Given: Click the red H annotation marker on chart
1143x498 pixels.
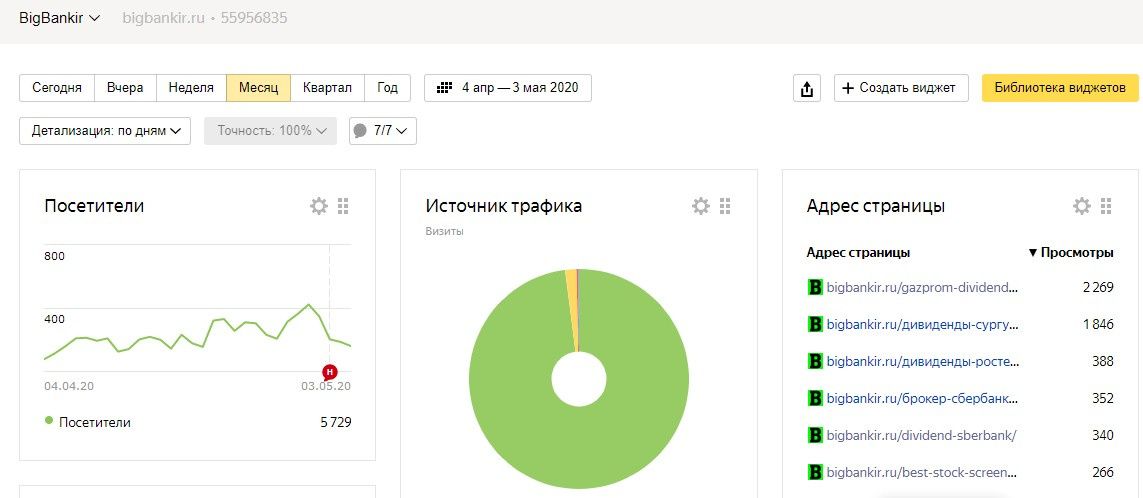Looking at the screenshot, I should (x=329, y=371).
